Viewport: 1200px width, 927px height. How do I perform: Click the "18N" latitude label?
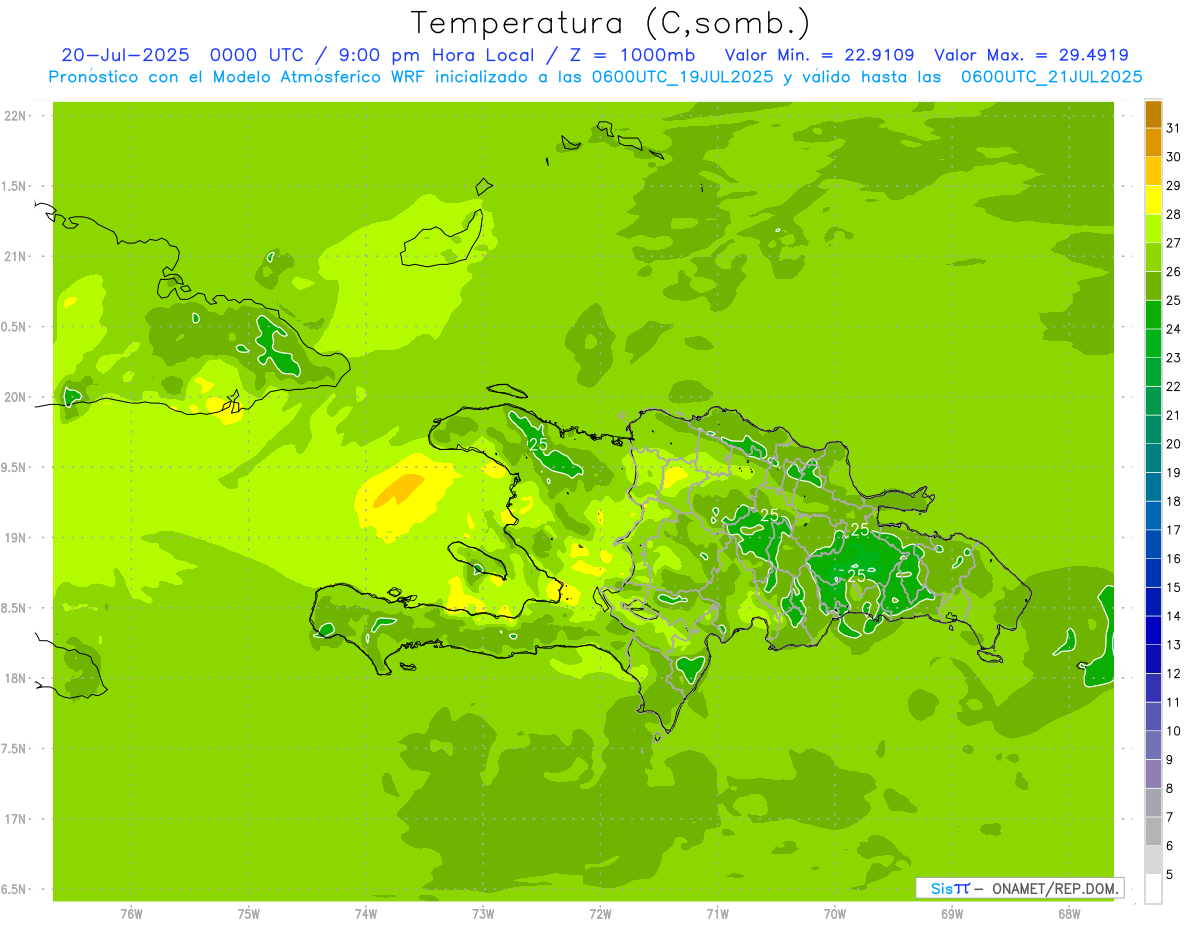click(x=16, y=679)
